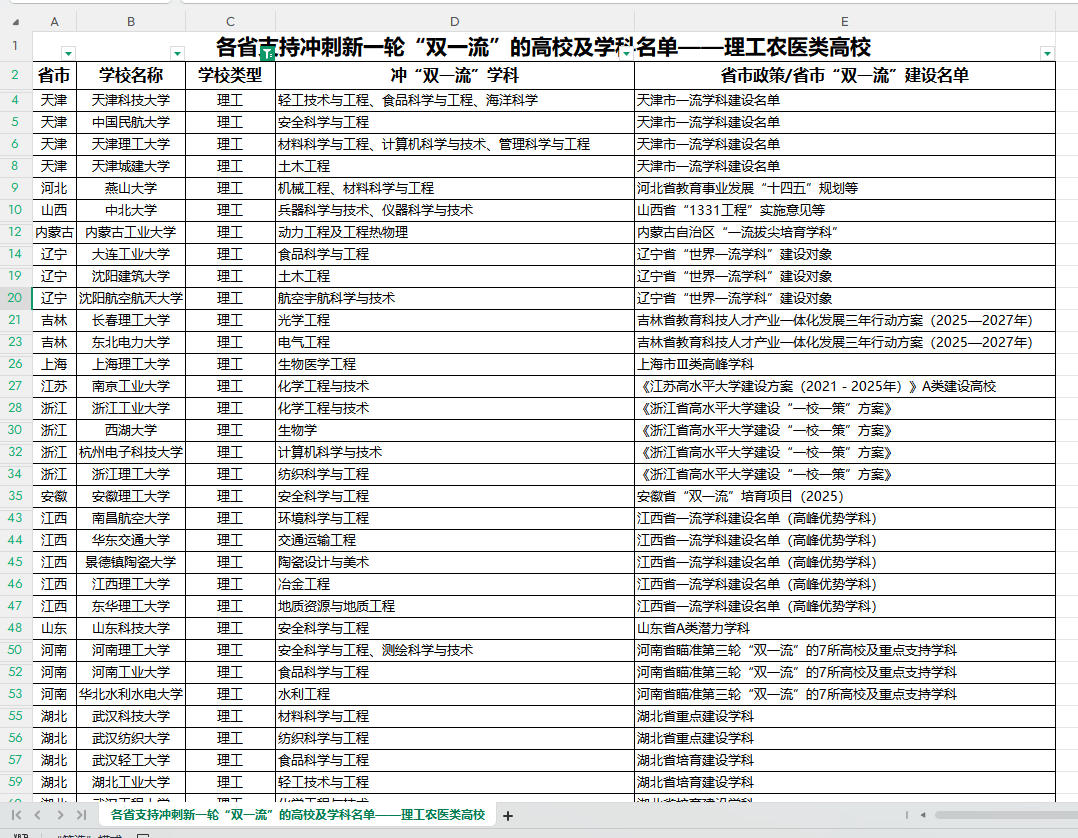Click the right arrow of the horizontal scrollbar
This screenshot has width=1078, height=838.
[x=1070, y=816]
